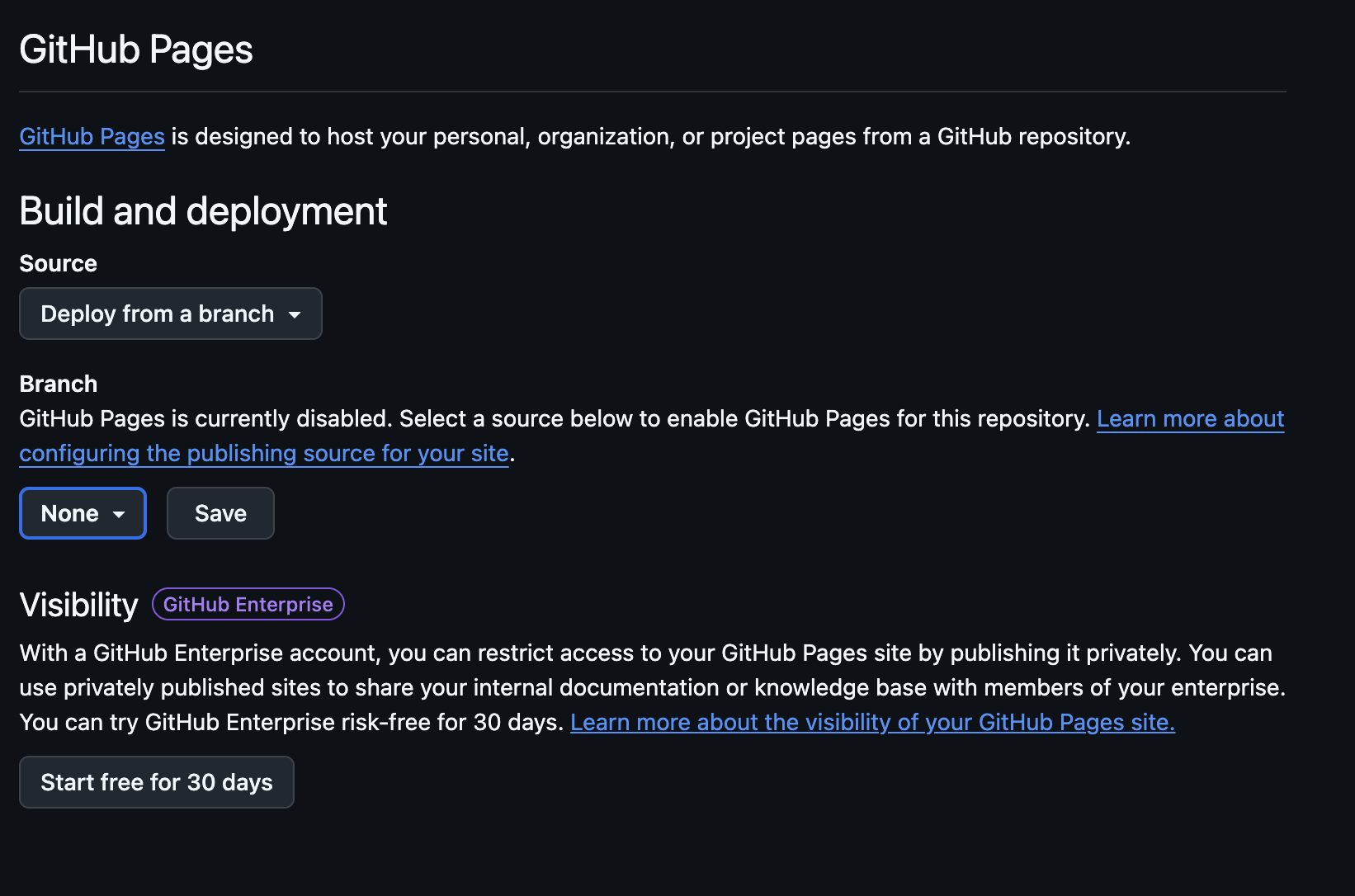
Task: Open the None branch selector dropdown
Action: point(83,513)
